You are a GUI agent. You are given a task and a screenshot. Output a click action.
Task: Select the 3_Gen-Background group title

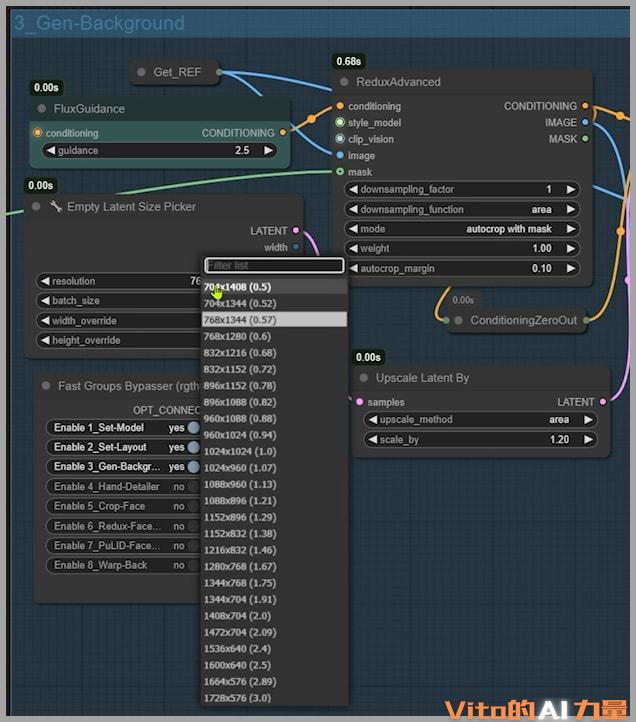pos(99,23)
